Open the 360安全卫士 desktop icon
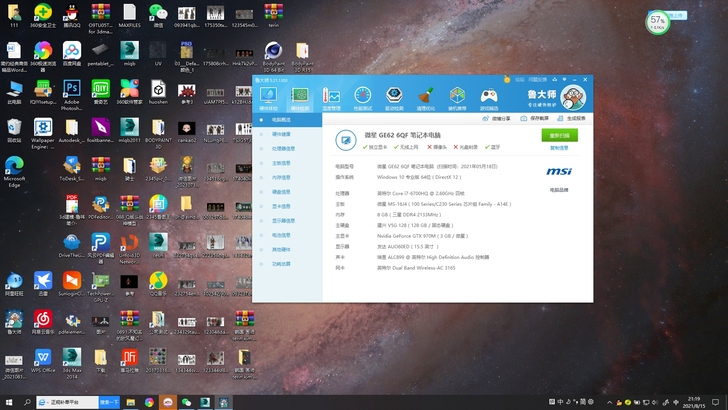This screenshot has height=410, width=728. tap(43, 15)
